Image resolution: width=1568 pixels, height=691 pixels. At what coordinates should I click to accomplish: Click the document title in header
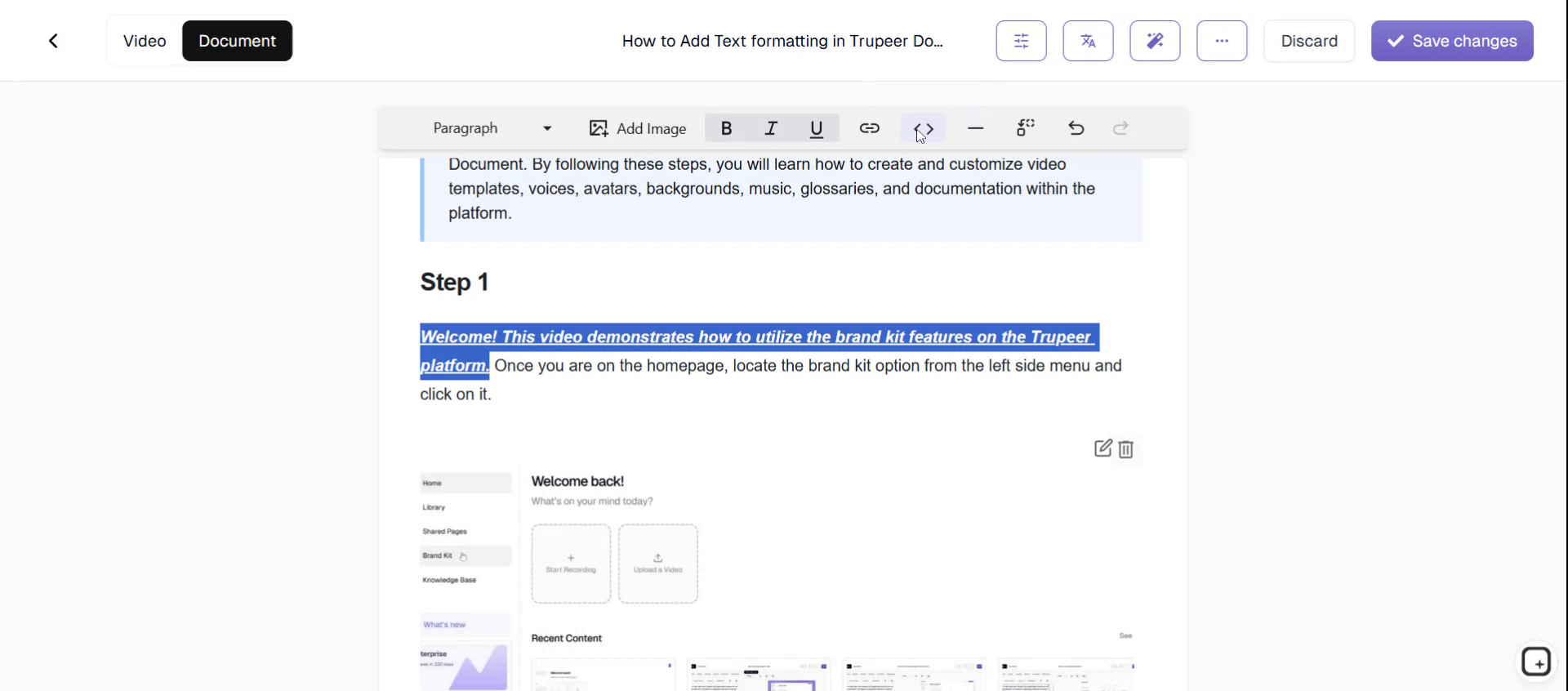[x=782, y=41]
